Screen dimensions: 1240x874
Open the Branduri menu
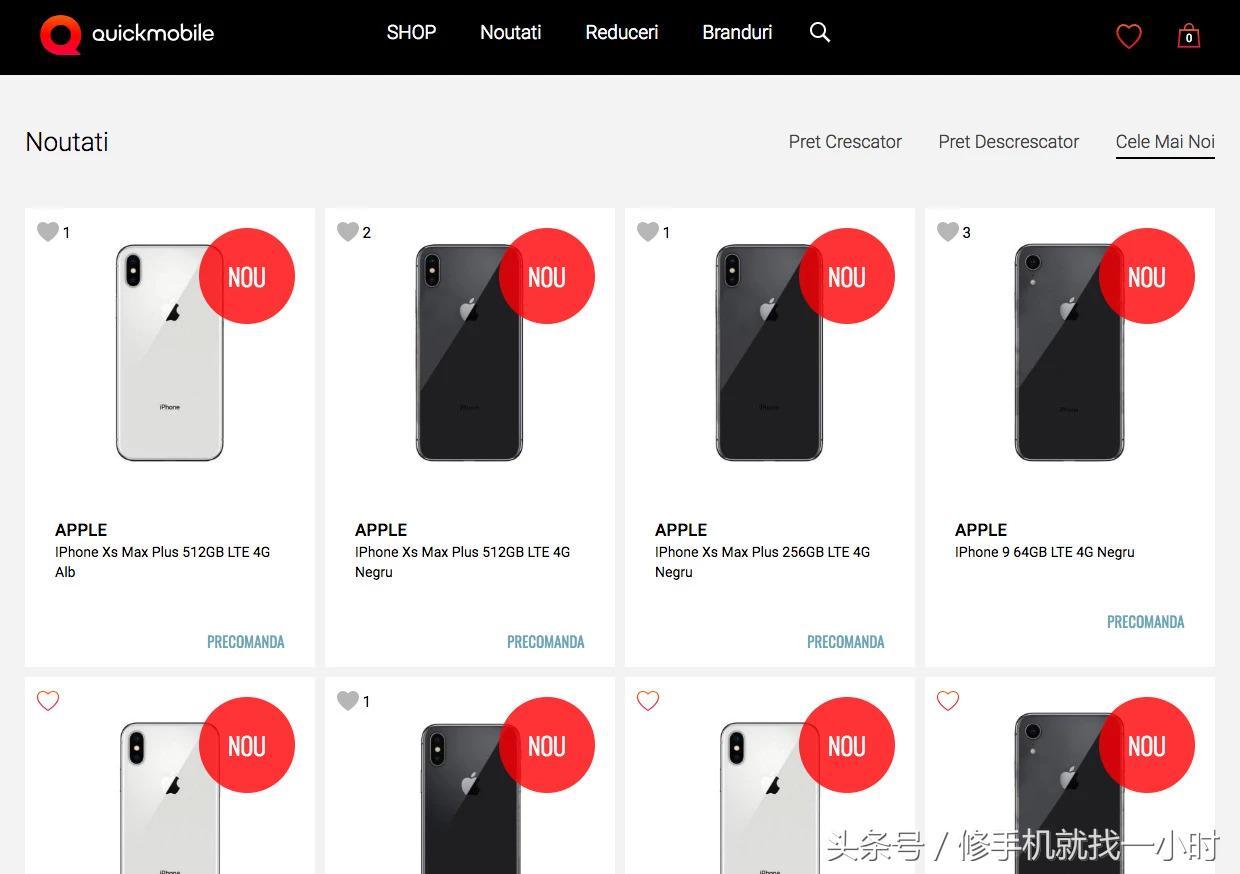coord(737,32)
